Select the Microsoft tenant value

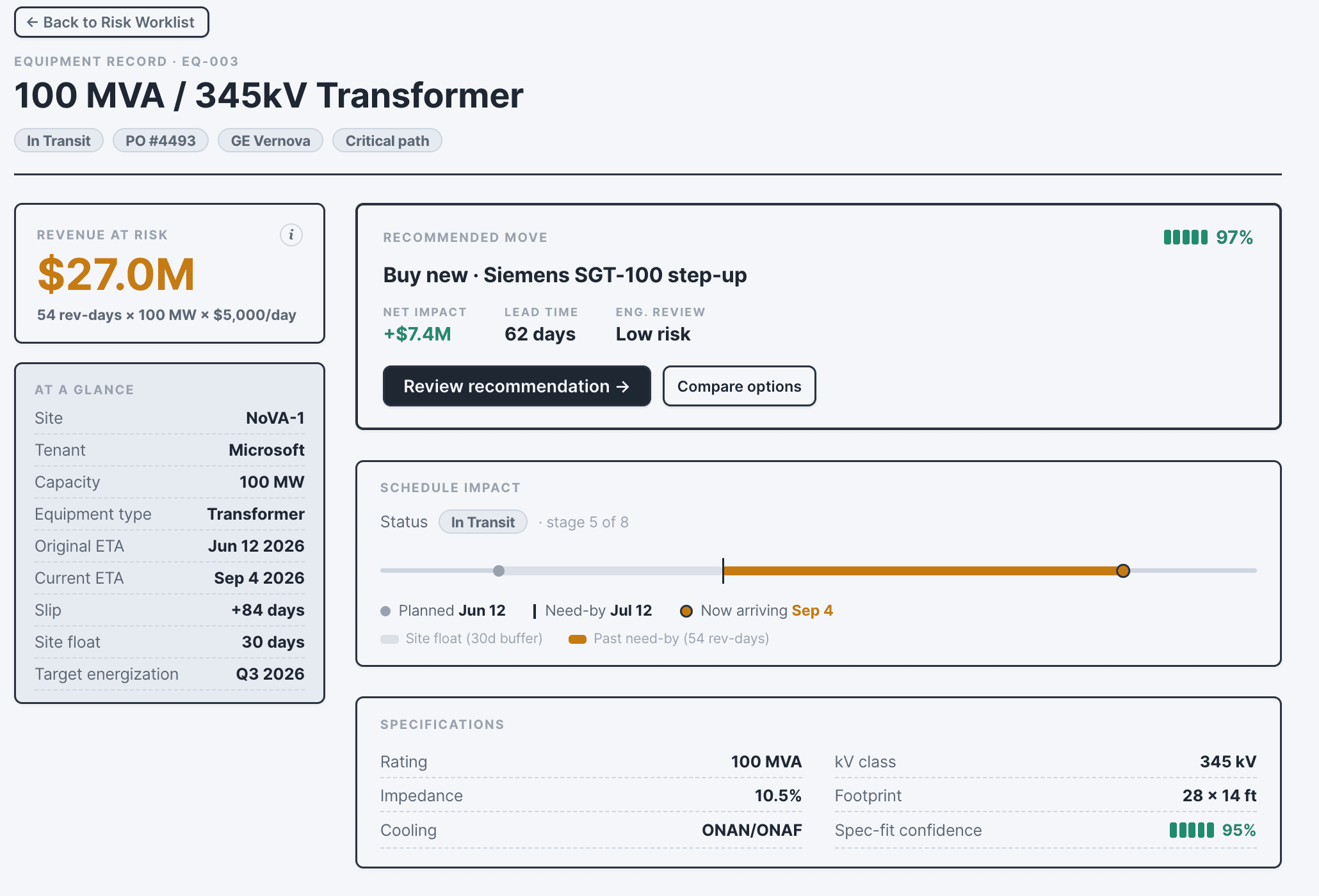(266, 450)
